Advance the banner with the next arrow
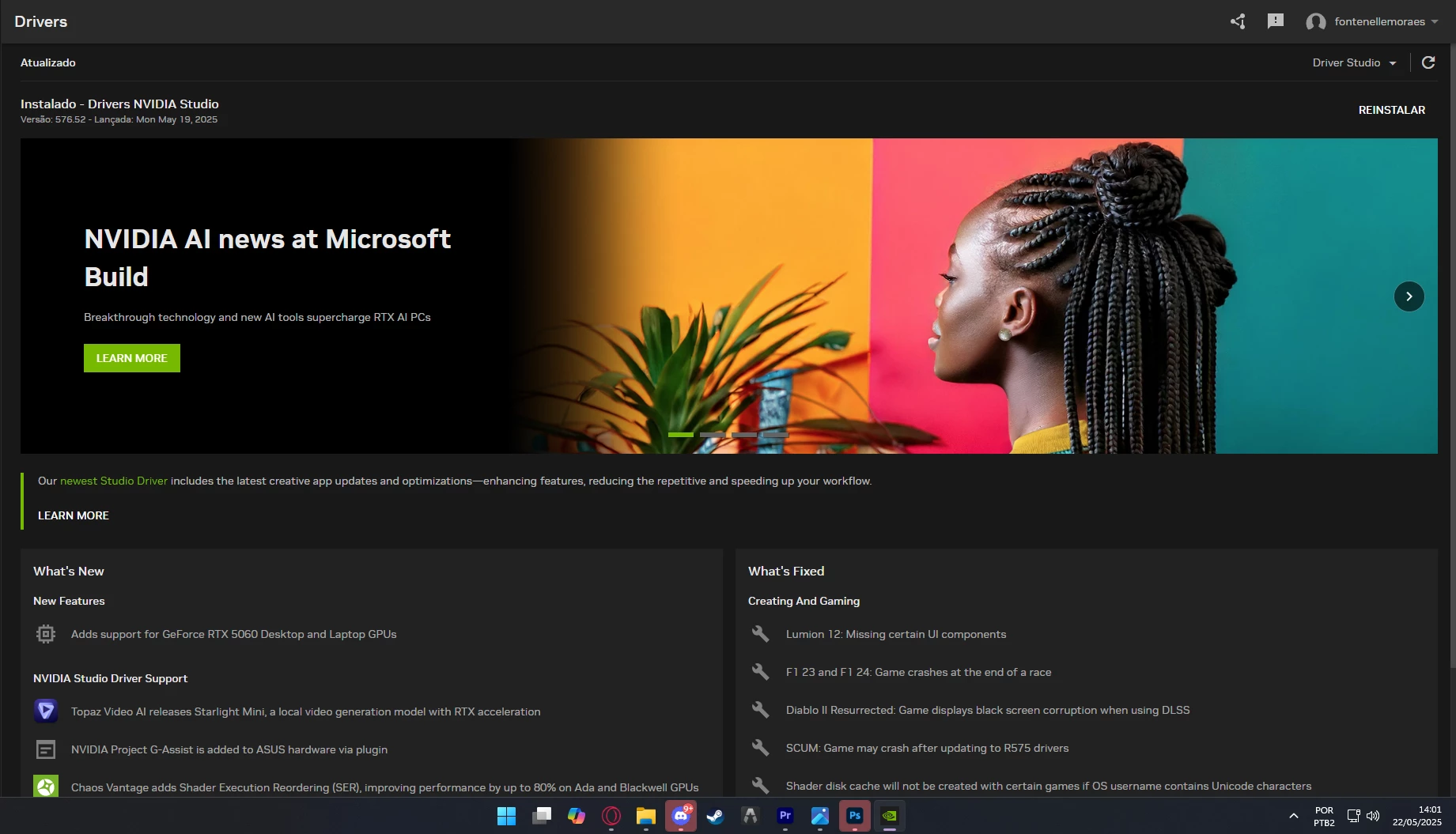Image resolution: width=1456 pixels, height=834 pixels. [x=1409, y=296]
